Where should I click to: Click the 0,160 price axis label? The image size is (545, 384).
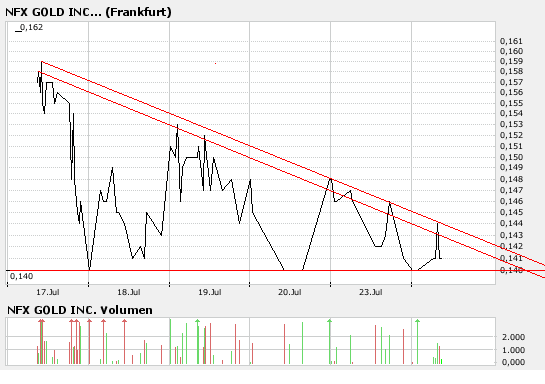511,51
